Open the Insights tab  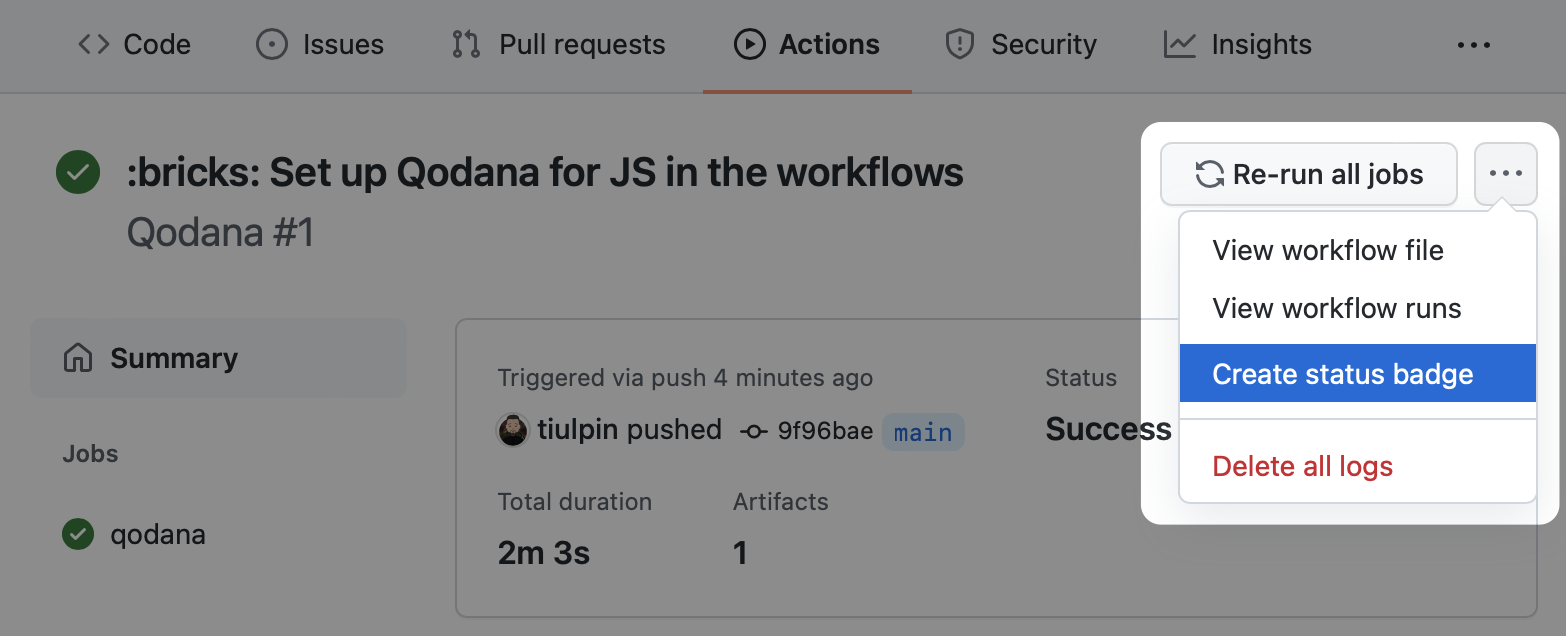[1260, 45]
